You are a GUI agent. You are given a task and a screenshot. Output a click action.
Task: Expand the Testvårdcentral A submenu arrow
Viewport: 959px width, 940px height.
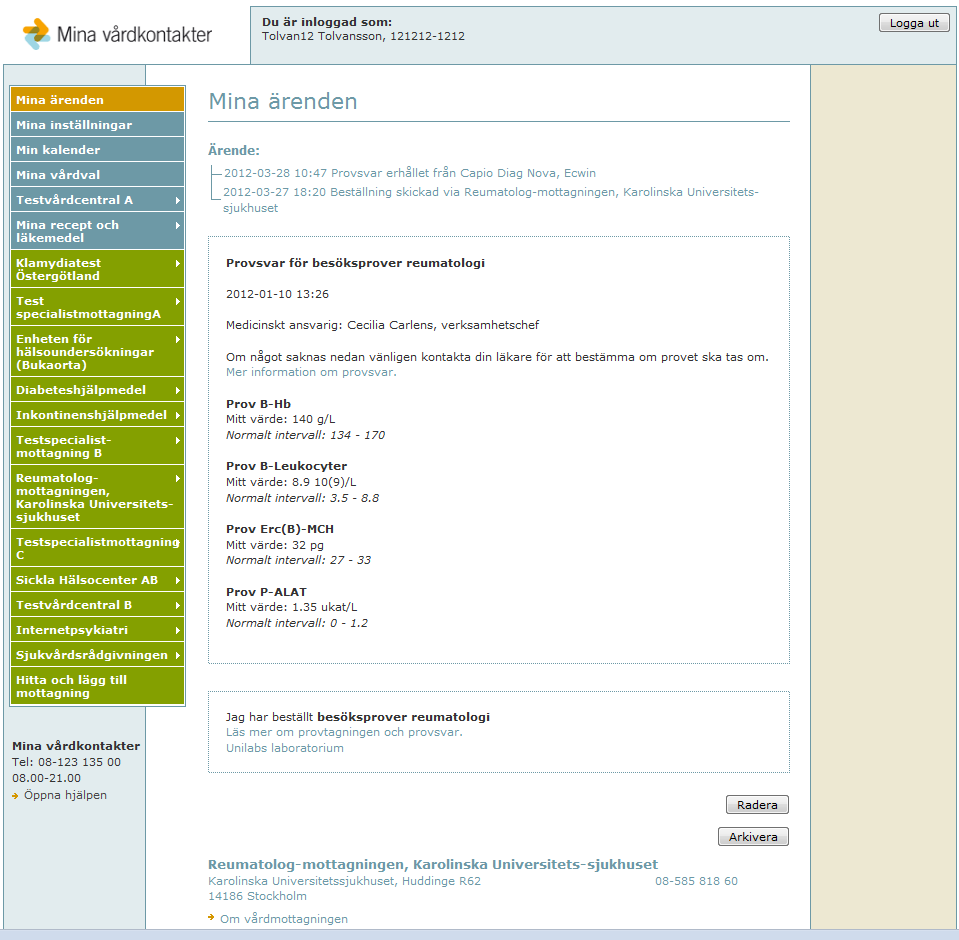click(x=177, y=200)
